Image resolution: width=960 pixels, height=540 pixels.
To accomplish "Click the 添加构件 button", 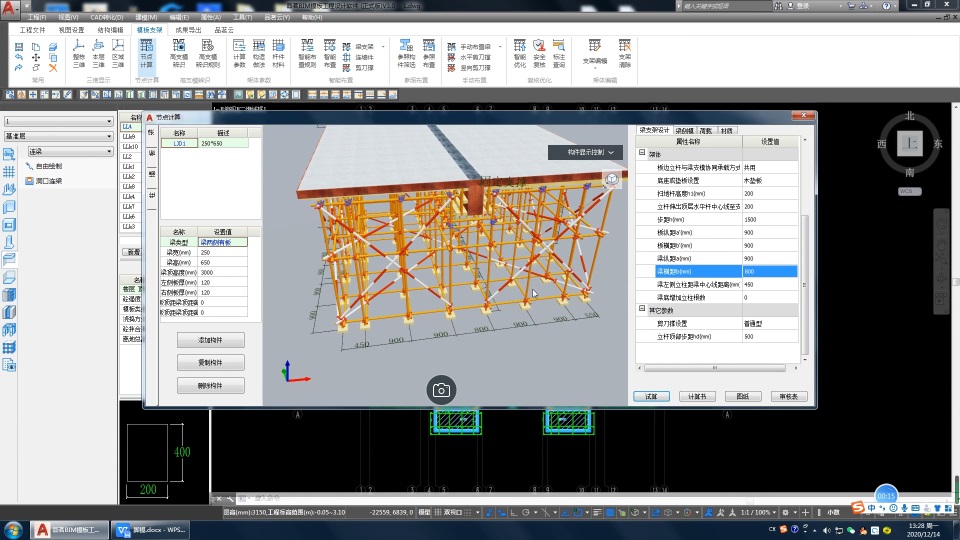I will (x=211, y=340).
